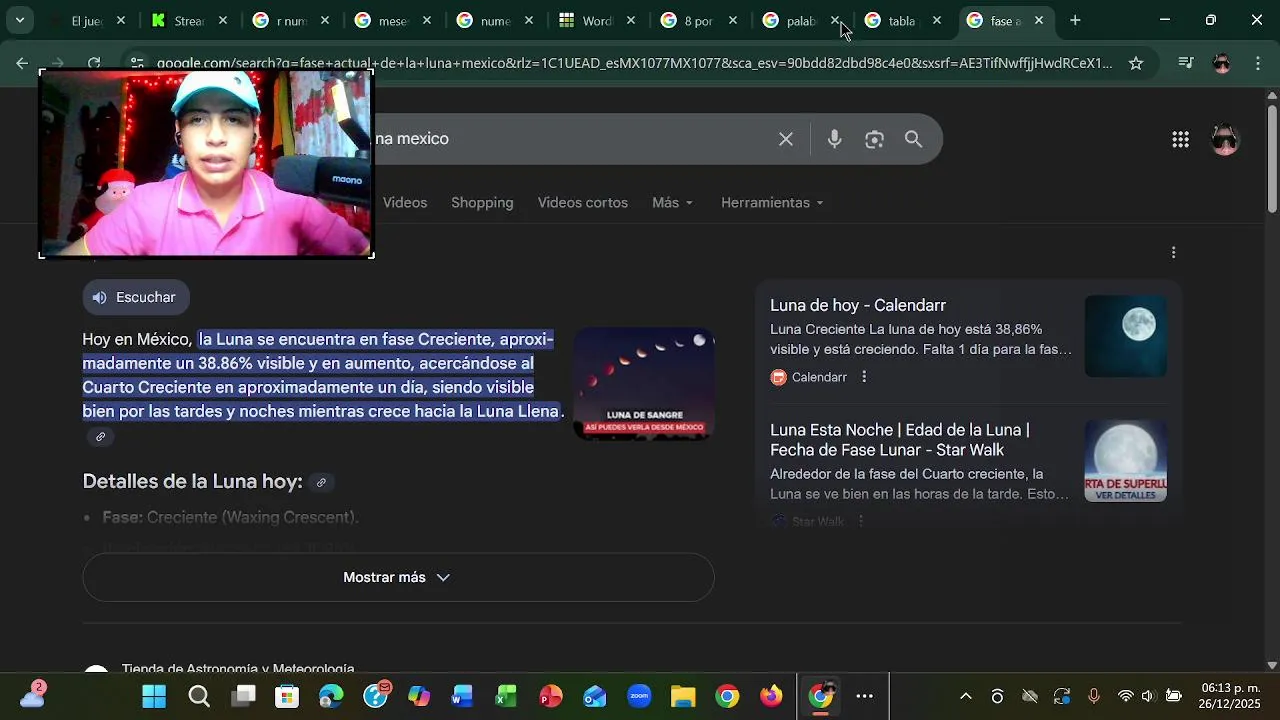Open Word from the taskbar
Image resolution: width=1280 pixels, height=720 pixels.
pos(463,696)
